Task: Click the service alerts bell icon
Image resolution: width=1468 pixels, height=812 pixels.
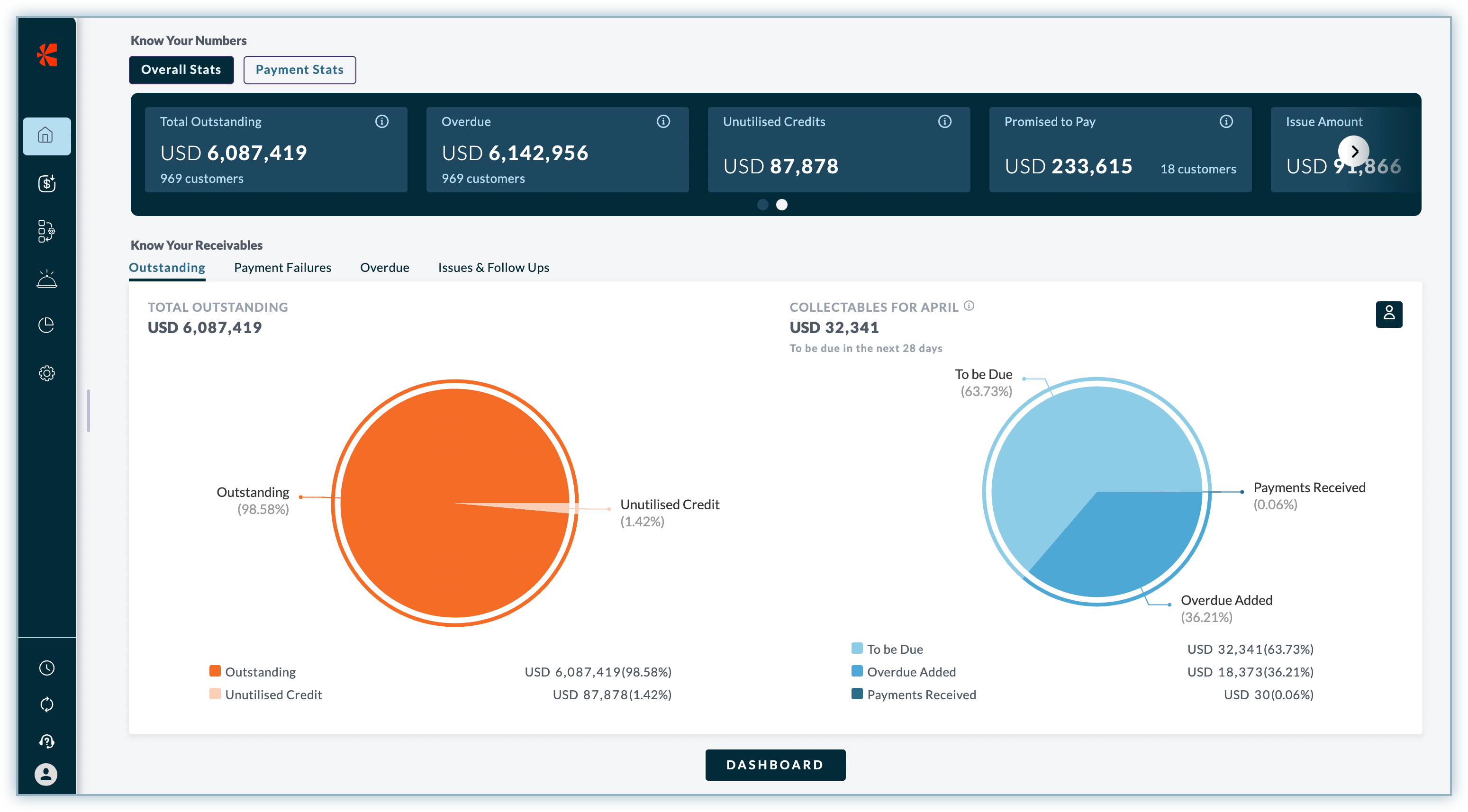Action: (x=46, y=279)
